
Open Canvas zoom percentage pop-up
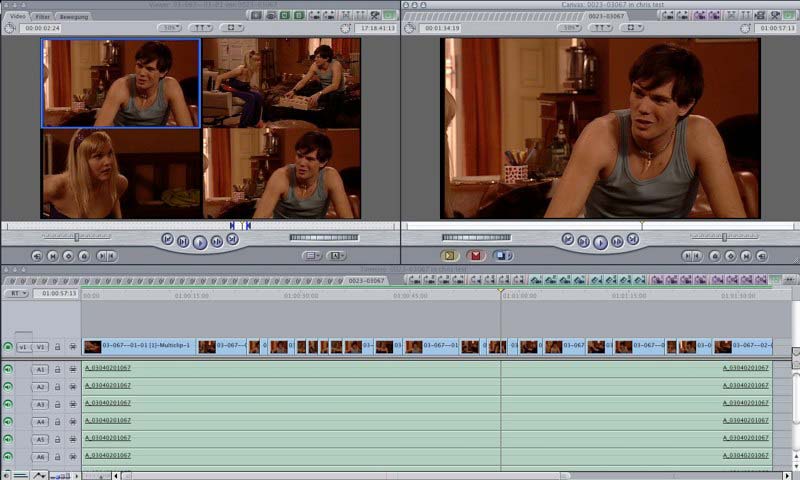coord(569,28)
